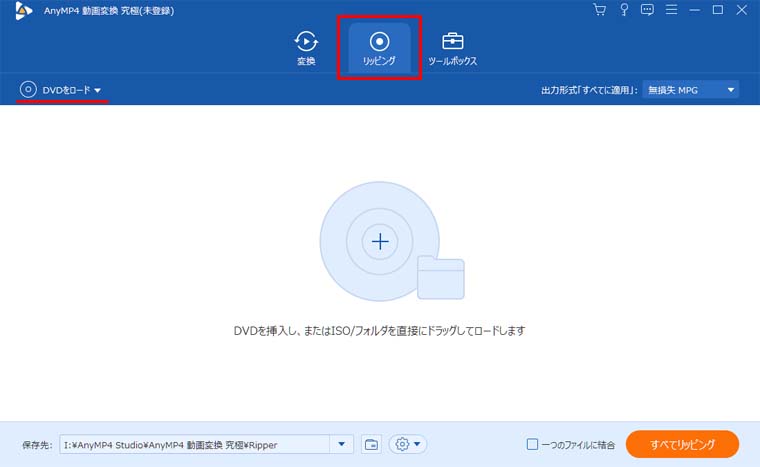
Task: Enable 一つのファイルに結合 checkbox
Action: [533, 444]
